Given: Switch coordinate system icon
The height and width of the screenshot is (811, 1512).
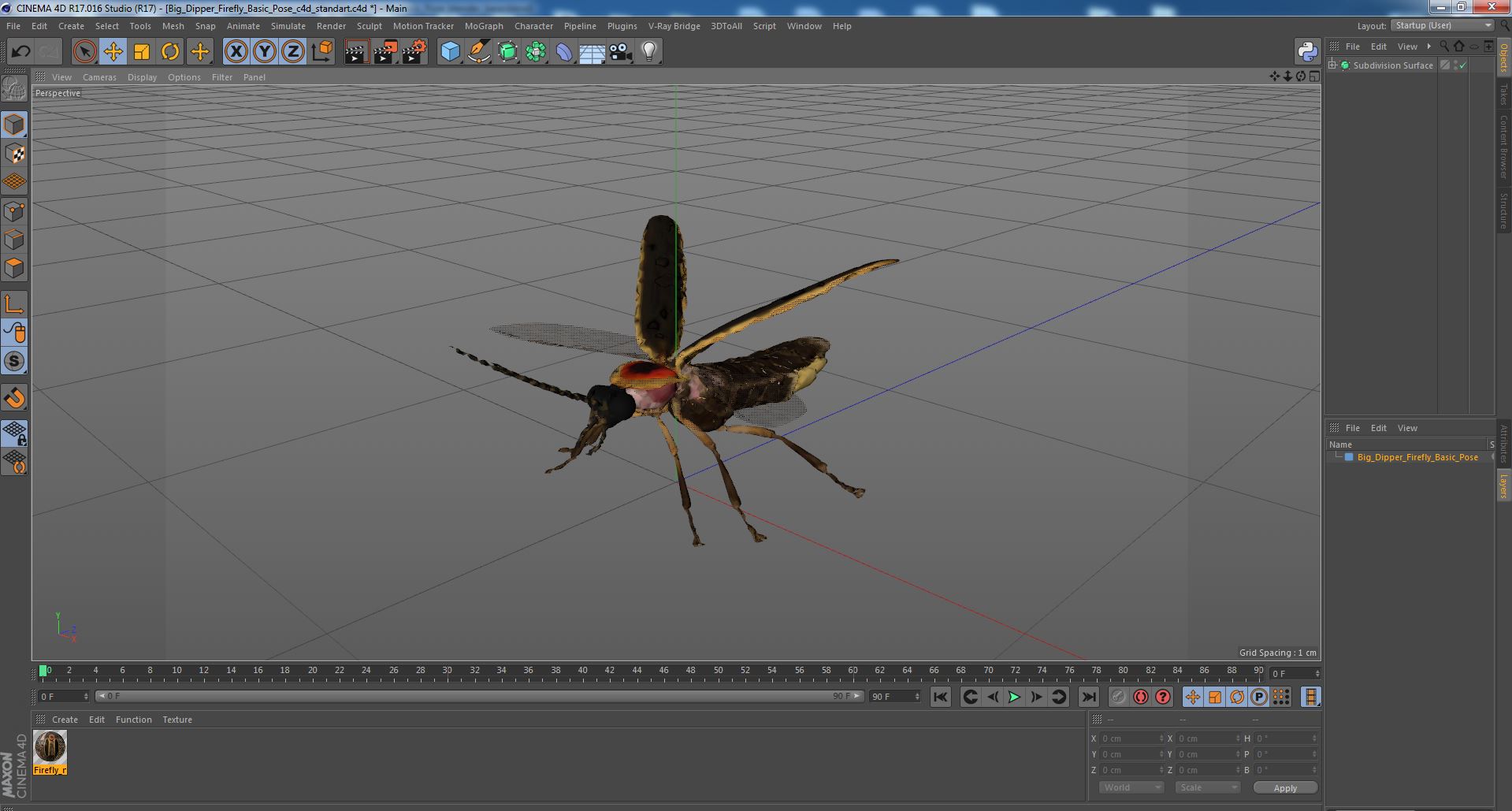Looking at the screenshot, I should [x=322, y=52].
